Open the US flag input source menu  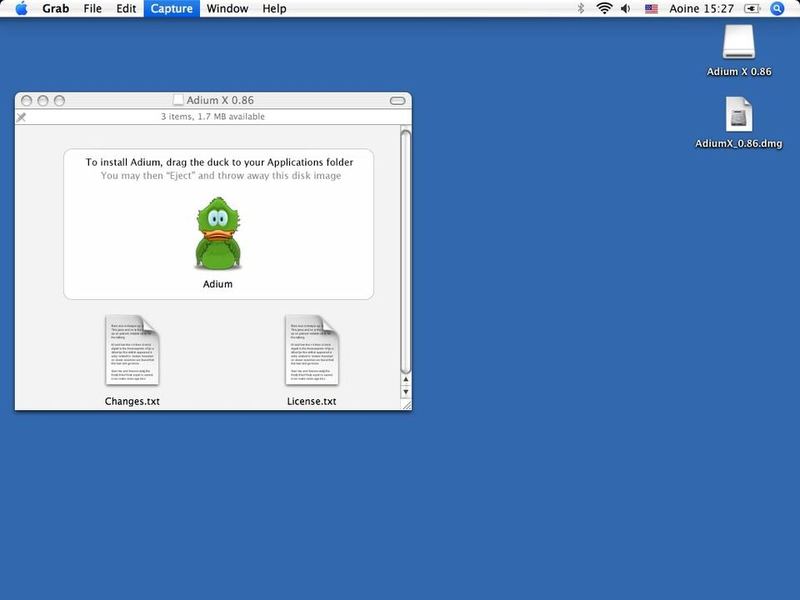coord(651,9)
